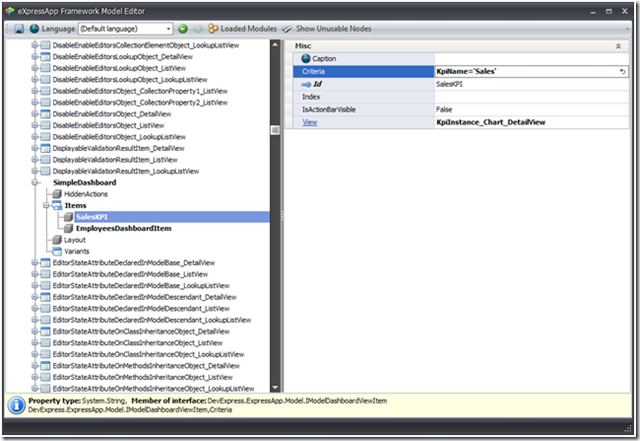Click the EditorStateAttributeOnClassInheritanceObject_DetailView icon
This screenshot has width=640, height=441.
point(46,331)
